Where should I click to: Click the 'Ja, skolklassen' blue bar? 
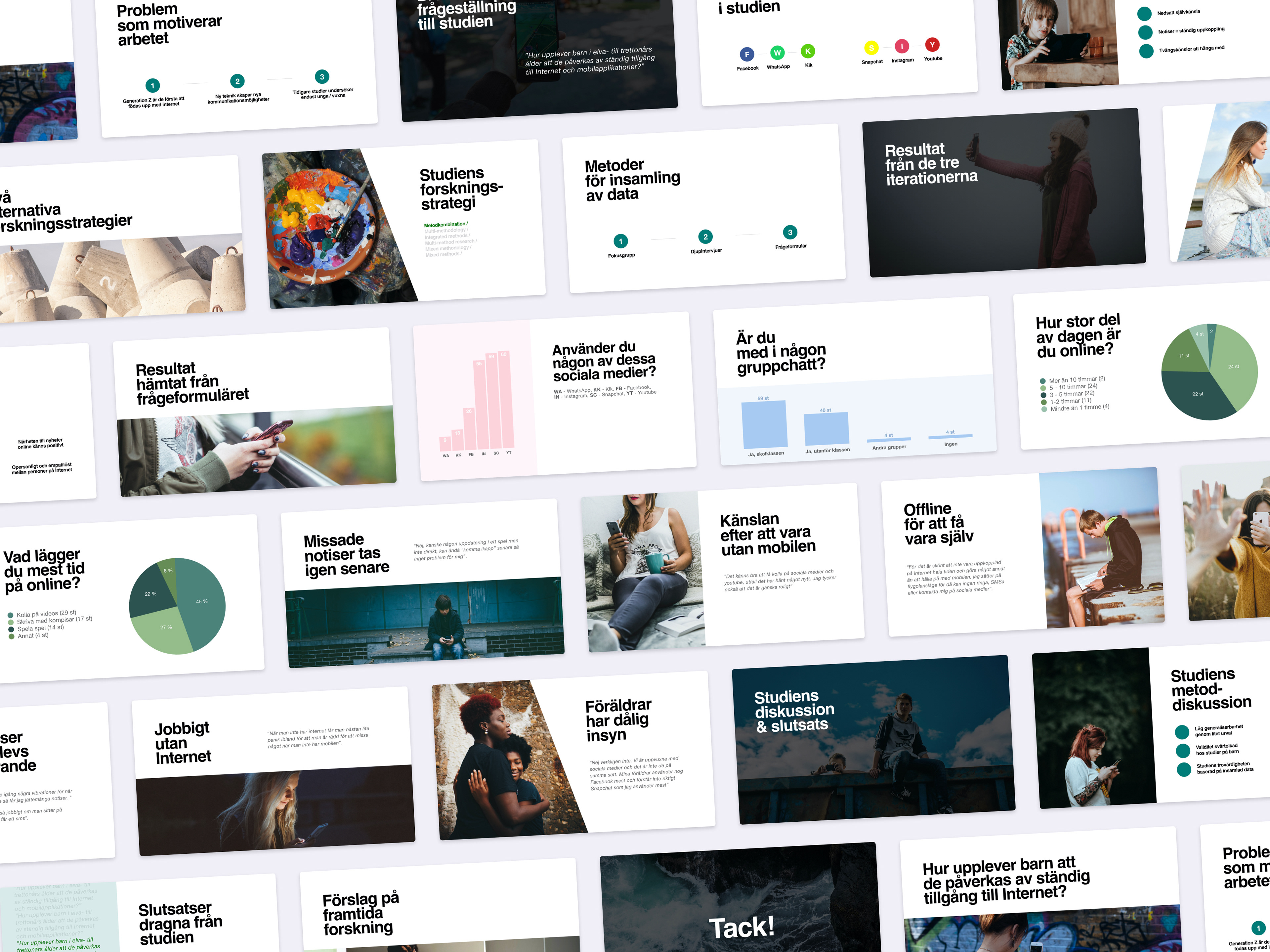tap(764, 425)
